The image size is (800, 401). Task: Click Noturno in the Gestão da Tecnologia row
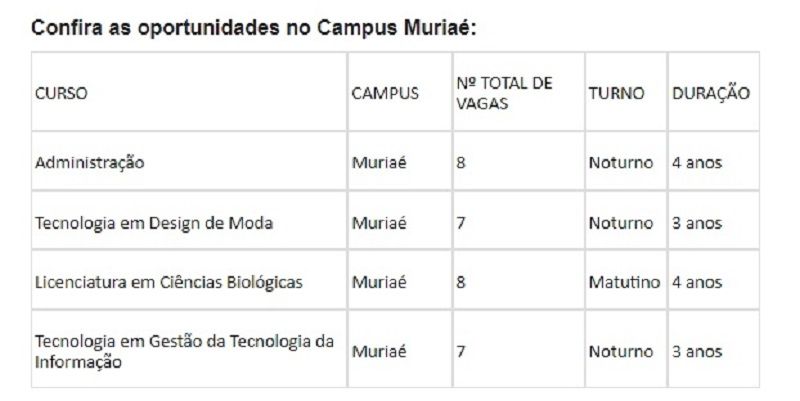coord(620,352)
